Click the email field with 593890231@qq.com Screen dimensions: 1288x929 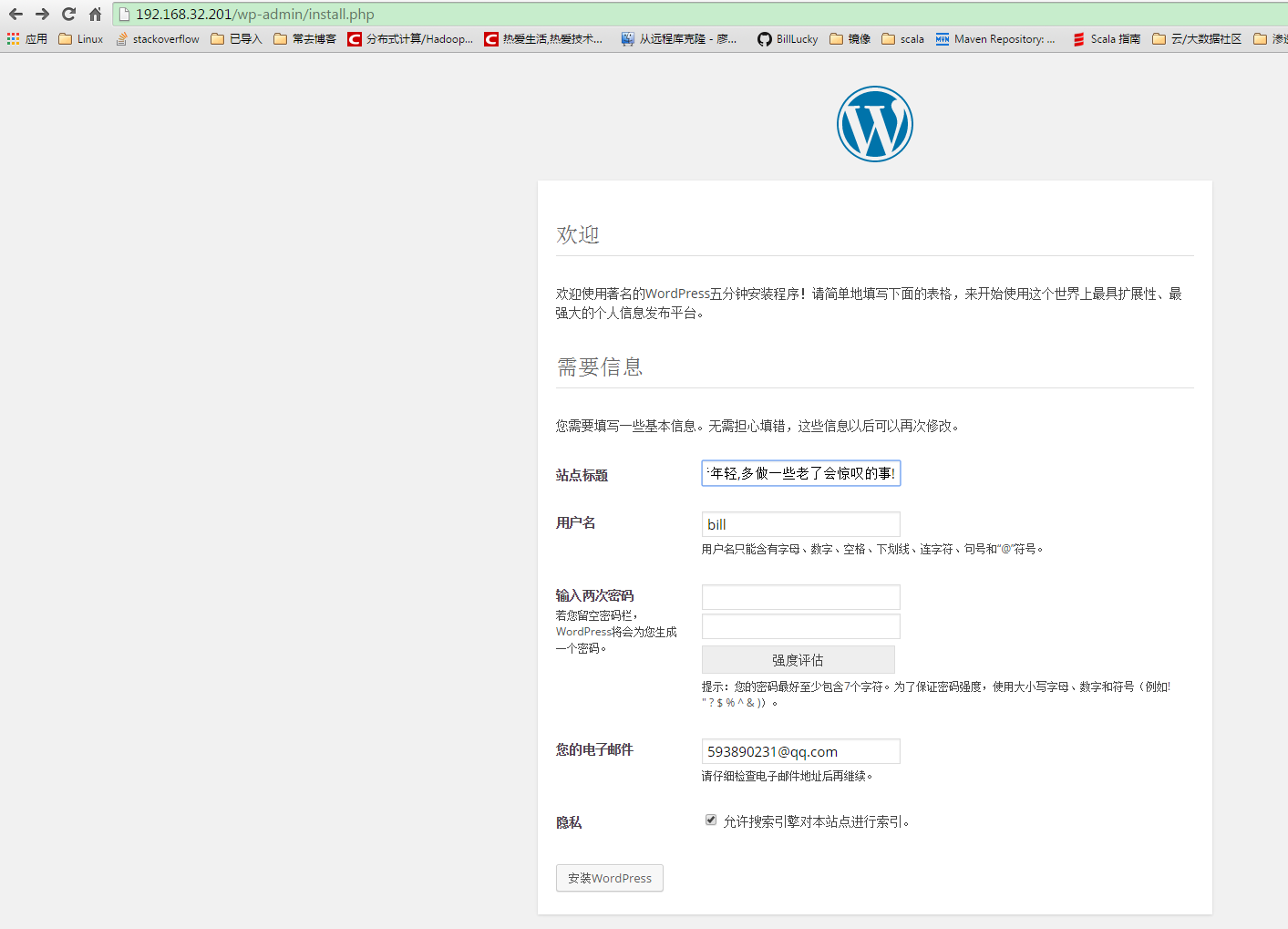[x=801, y=751]
